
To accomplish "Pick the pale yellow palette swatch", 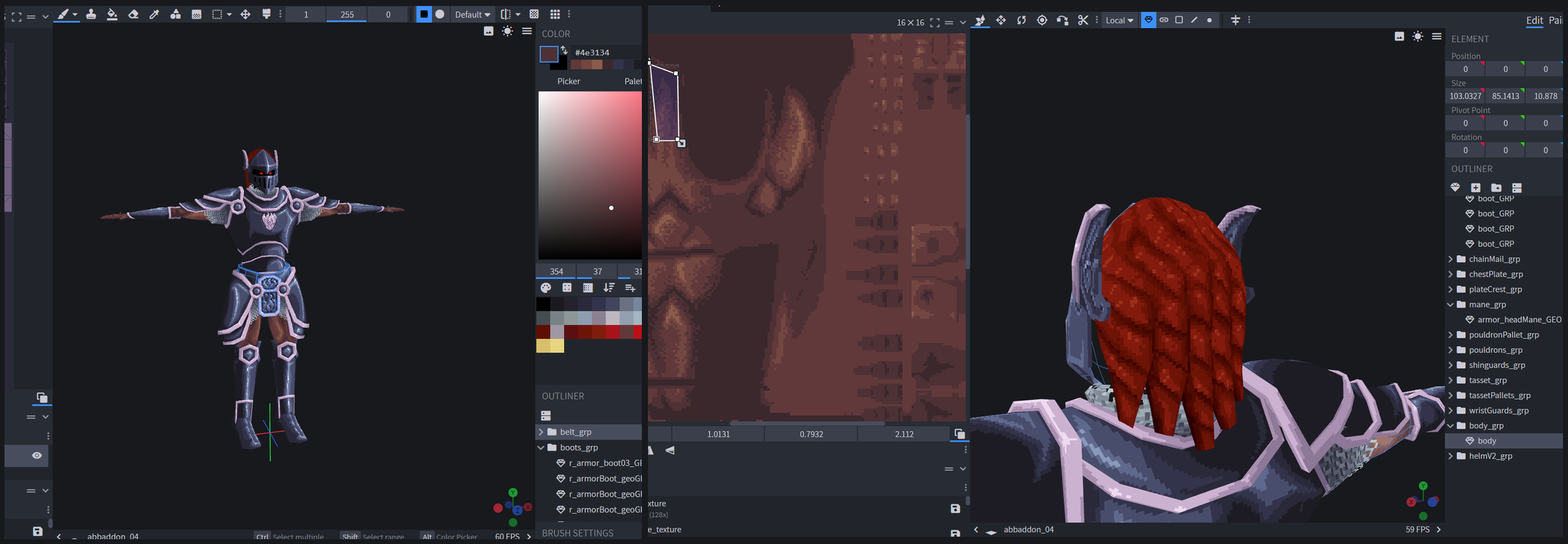I will (557, 346).
